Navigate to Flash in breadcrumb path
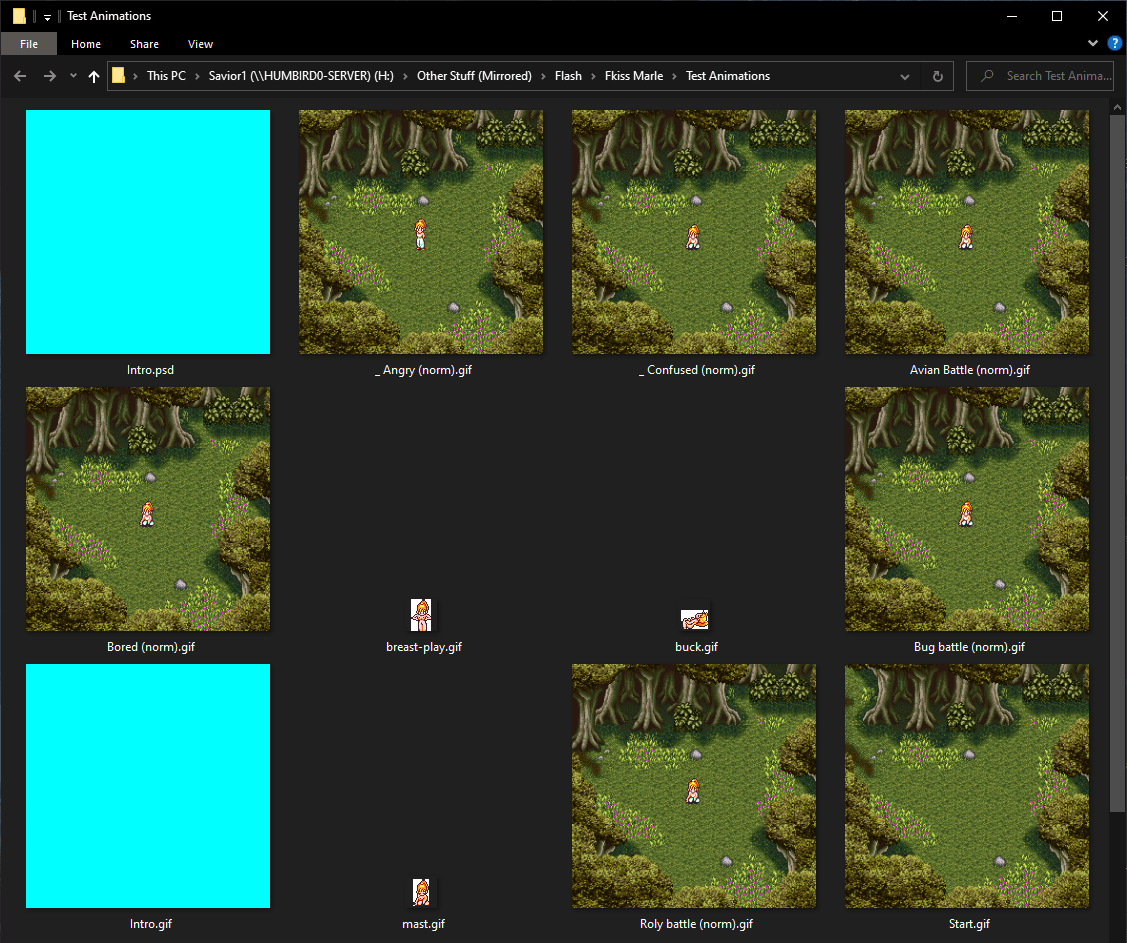Image resolution: width=1127 pixels, height=943 pixels. coord(568,76)
